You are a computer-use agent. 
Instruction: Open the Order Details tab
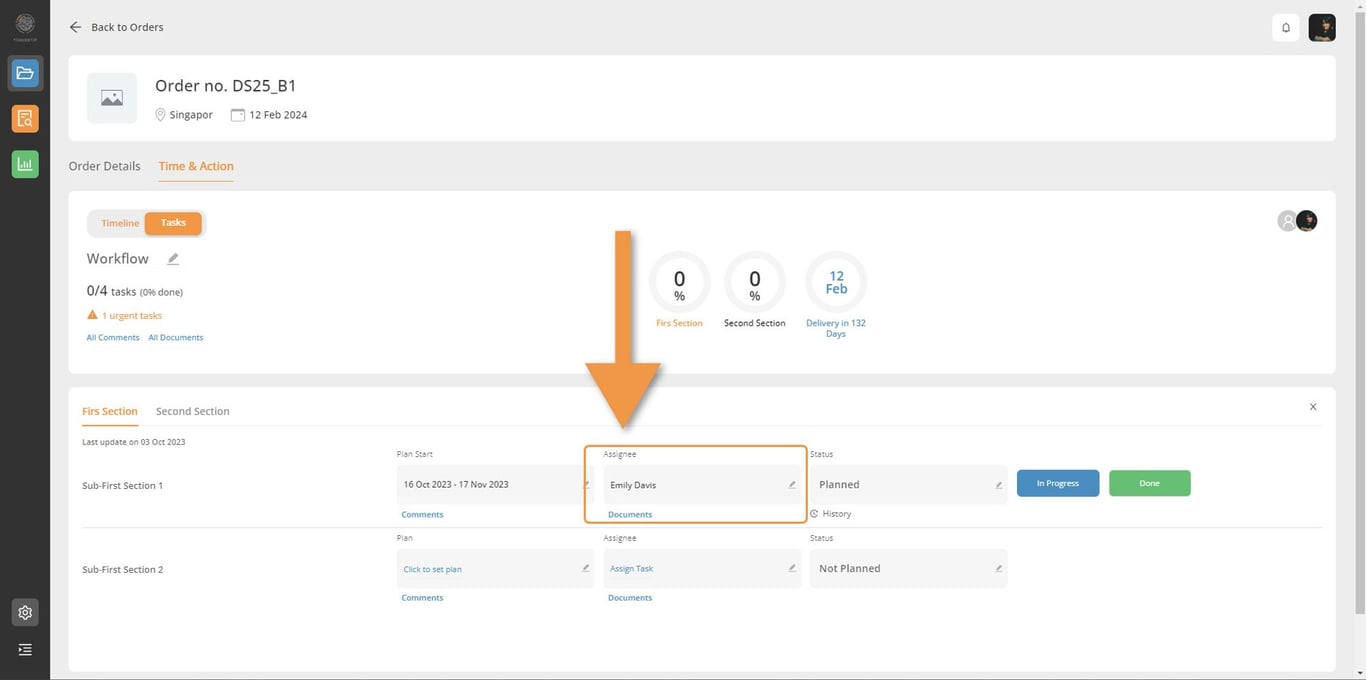coord(105,166)
